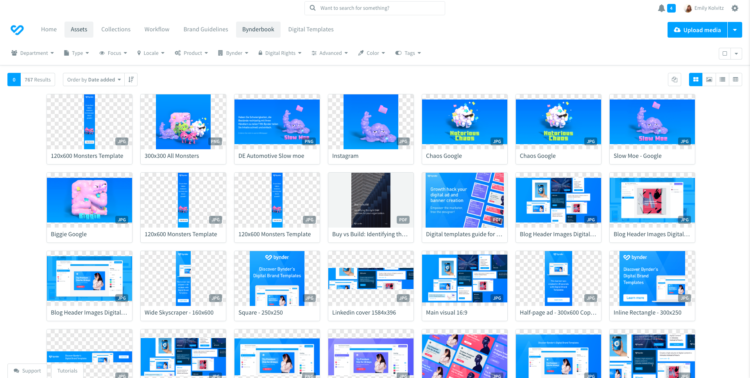Open the settings gear icon
750x378 pixels.
(x=735, y=8)
